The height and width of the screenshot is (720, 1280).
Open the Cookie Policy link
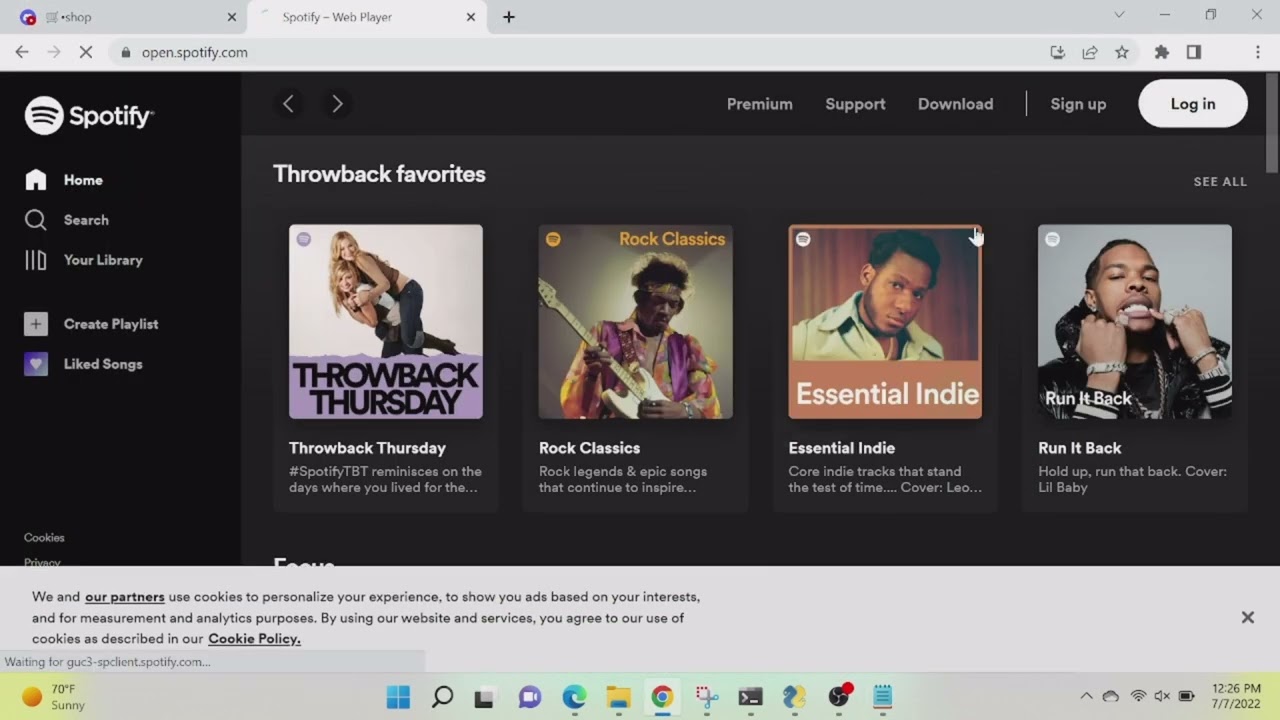[x=254, y=639]
